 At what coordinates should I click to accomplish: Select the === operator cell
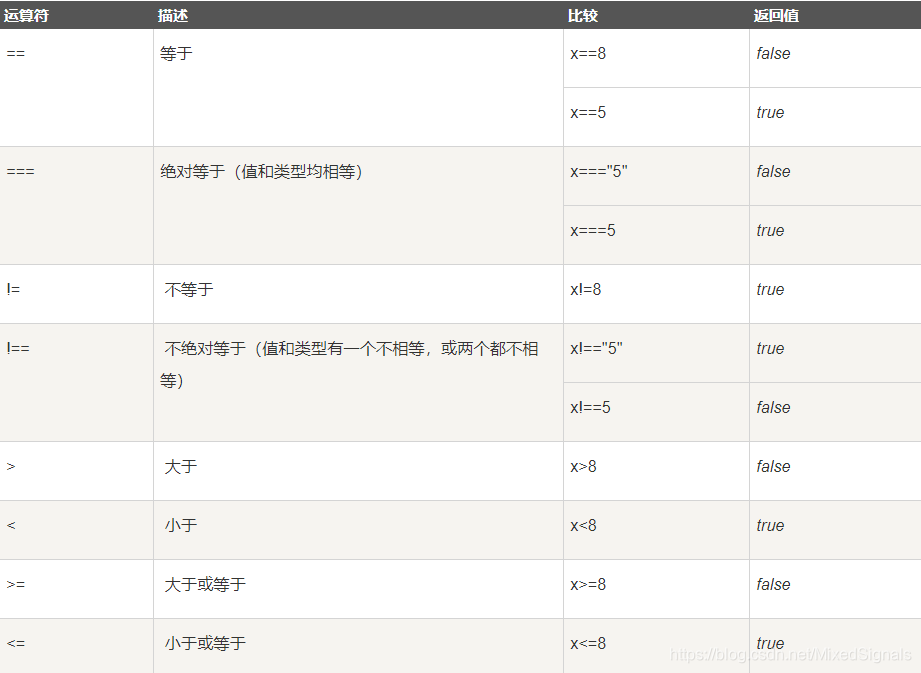coord(76,206)
